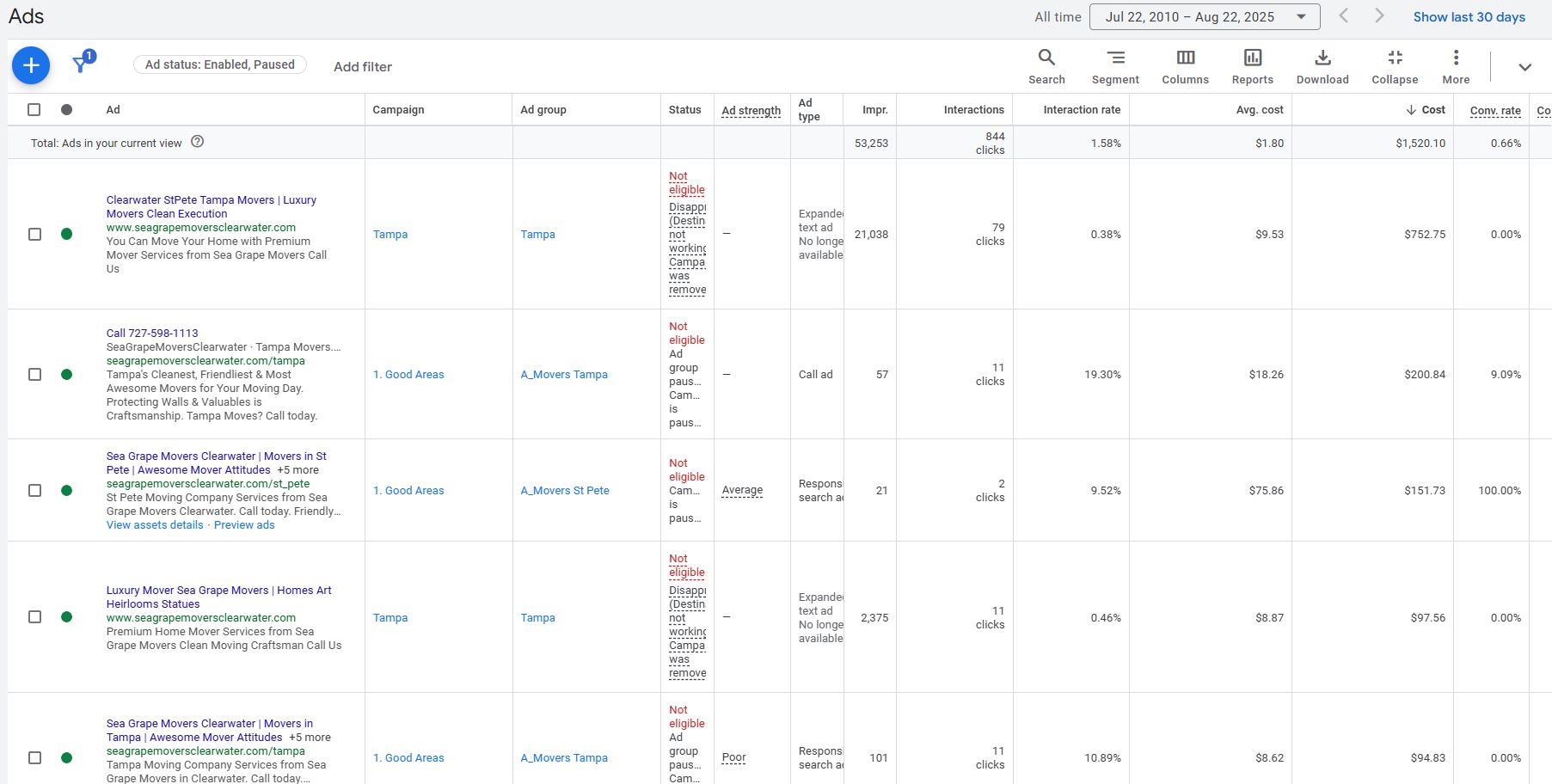Viewport: 1552px width, 784px height.
Task: Click the Conv. rate column header
Action: point(1495,110)
